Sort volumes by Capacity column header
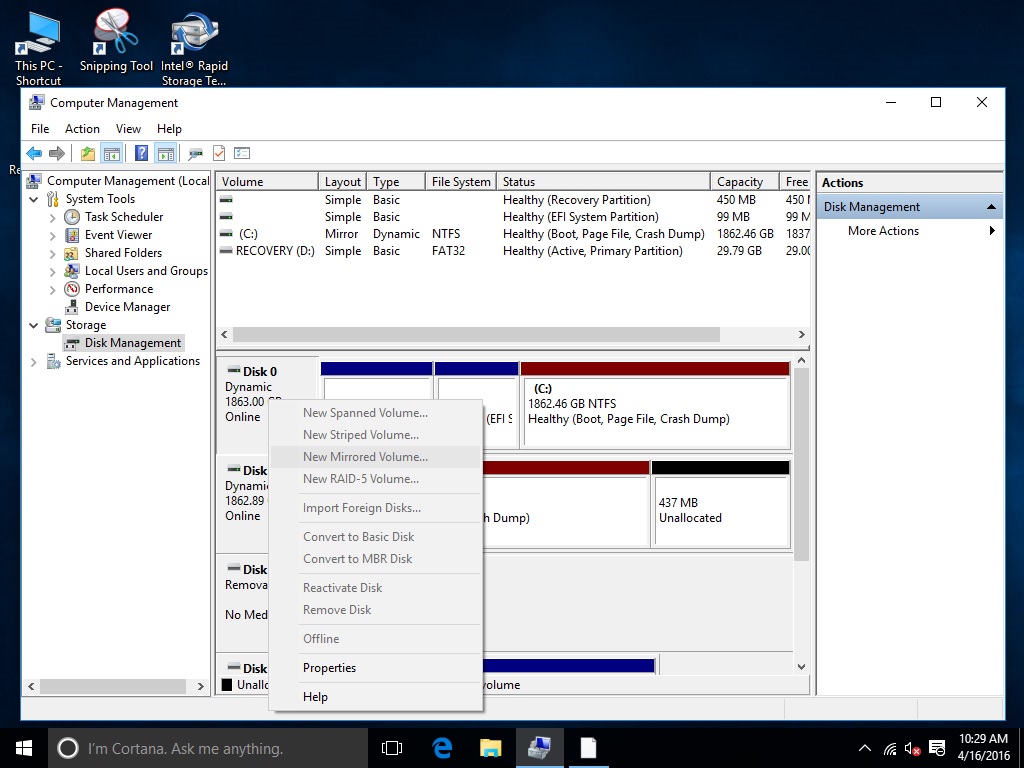1024x768 pixels. (x=740, y=182)
